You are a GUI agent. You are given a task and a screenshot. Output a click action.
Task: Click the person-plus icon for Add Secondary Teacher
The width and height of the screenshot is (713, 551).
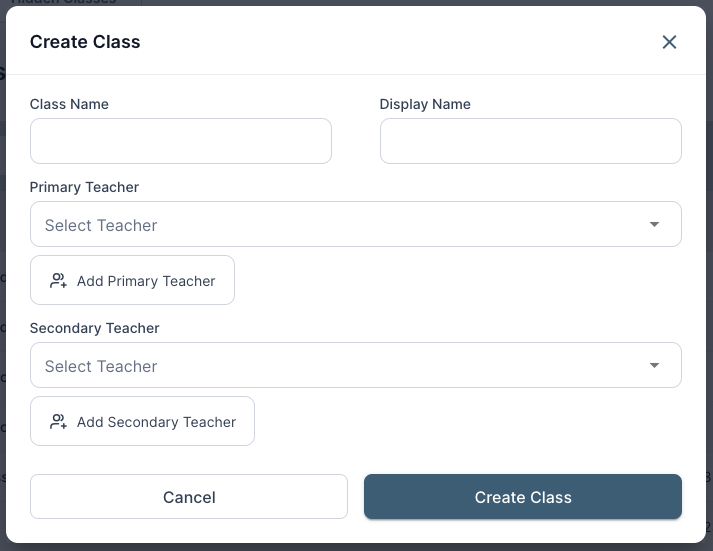pyautogui.click(x=59, y=422)
